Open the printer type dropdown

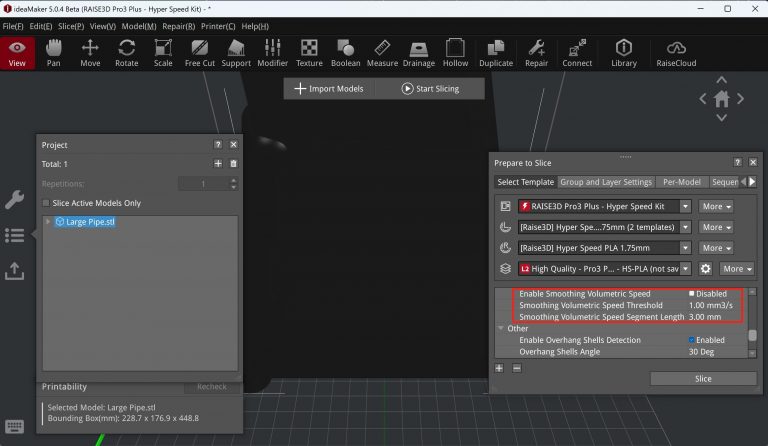click(x=605, y=206)
